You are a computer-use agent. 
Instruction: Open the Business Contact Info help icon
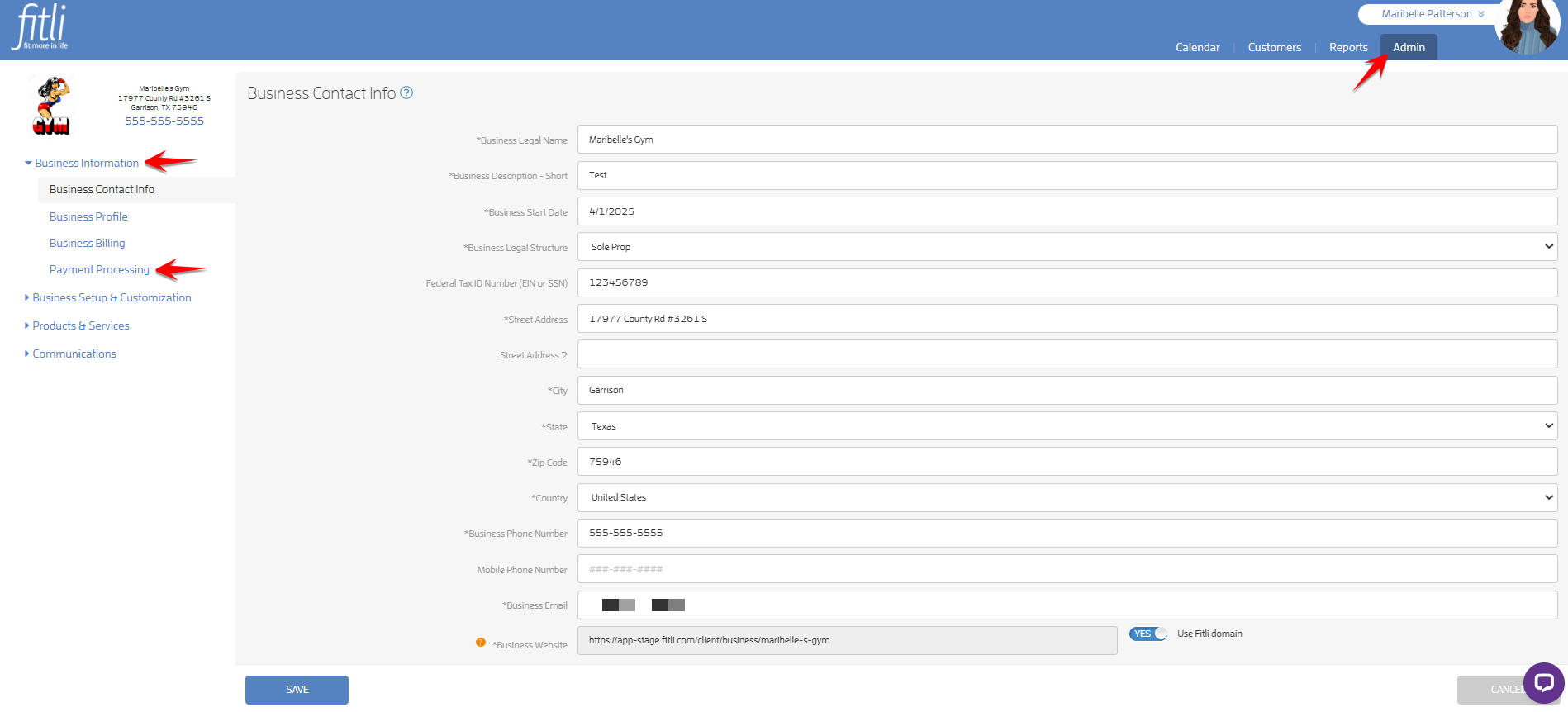point(406,93)
